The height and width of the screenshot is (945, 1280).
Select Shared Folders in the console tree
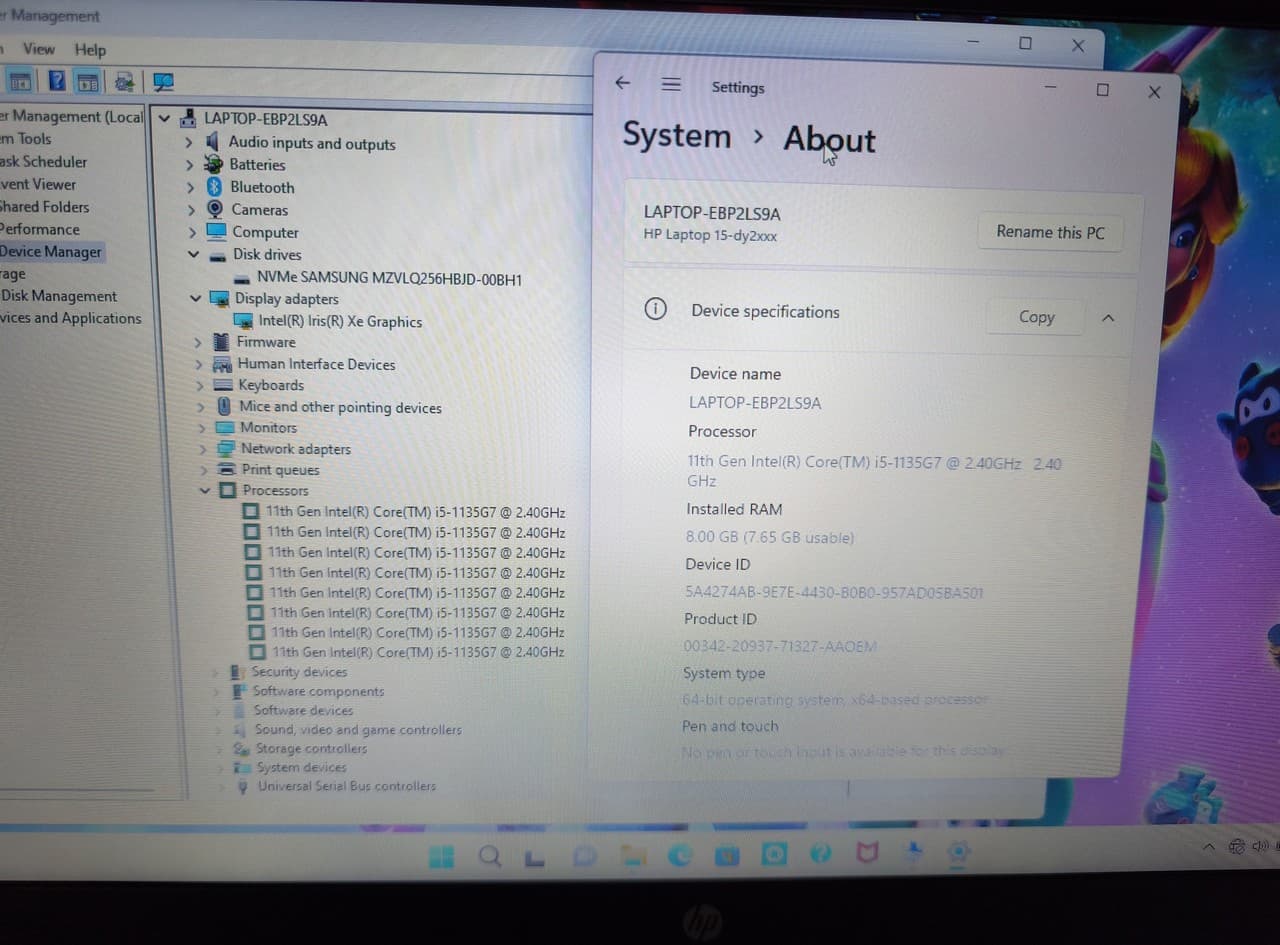(x=44, y=207)
